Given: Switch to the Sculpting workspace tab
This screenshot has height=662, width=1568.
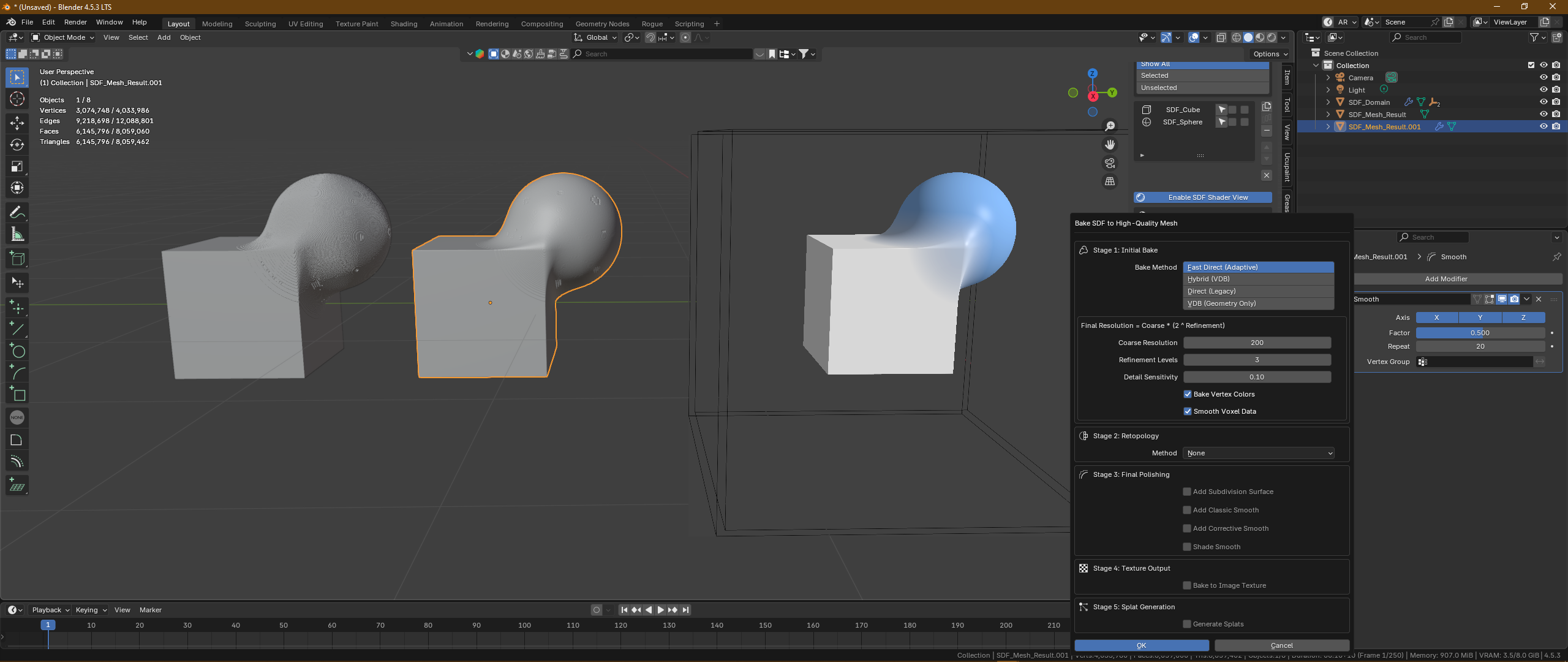Looking at the screenshot, I should coord(260,24).
